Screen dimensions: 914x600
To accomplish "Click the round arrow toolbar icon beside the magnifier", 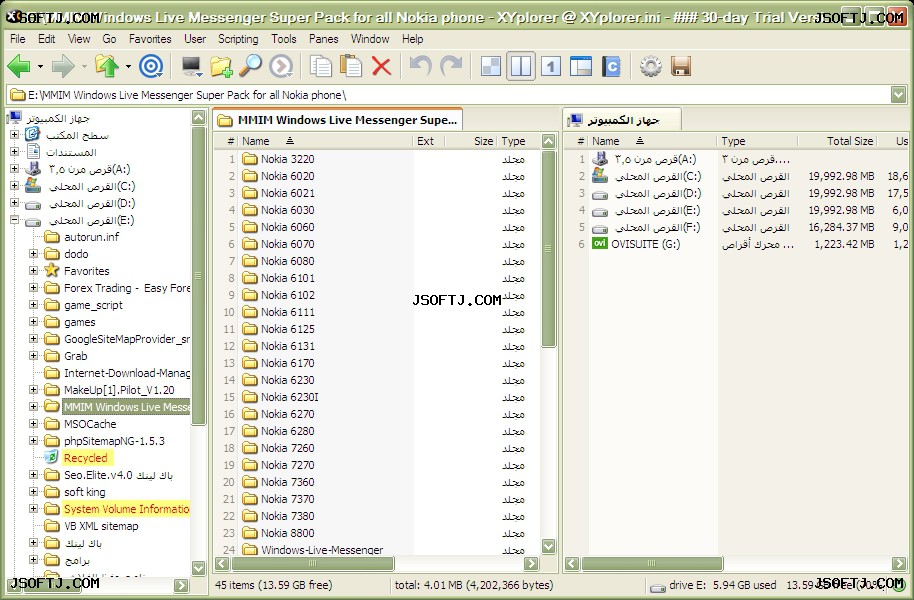I will coord(281,66).
